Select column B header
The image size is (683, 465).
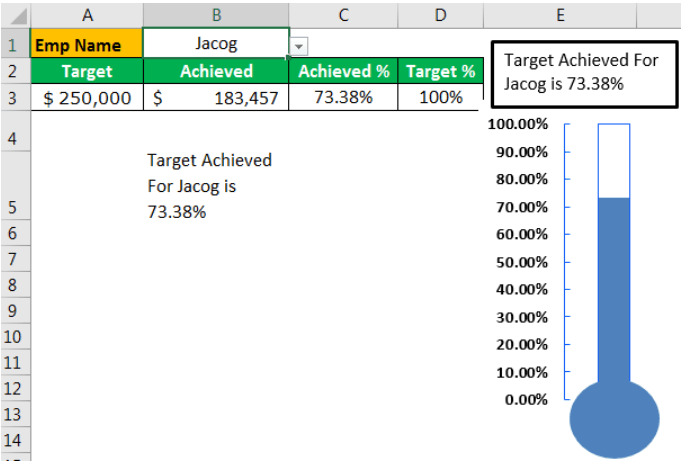[216, 14]
